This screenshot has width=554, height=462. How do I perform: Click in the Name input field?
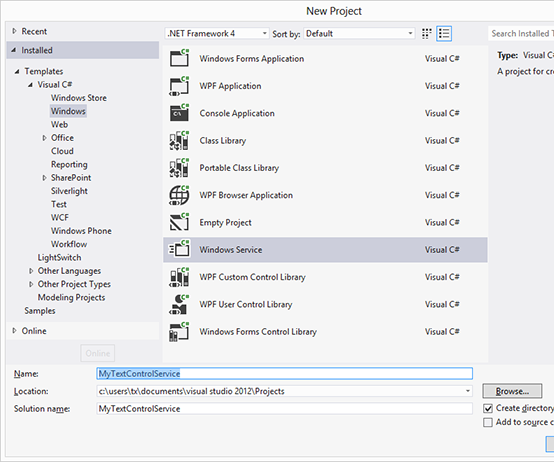tap(284, 373)
